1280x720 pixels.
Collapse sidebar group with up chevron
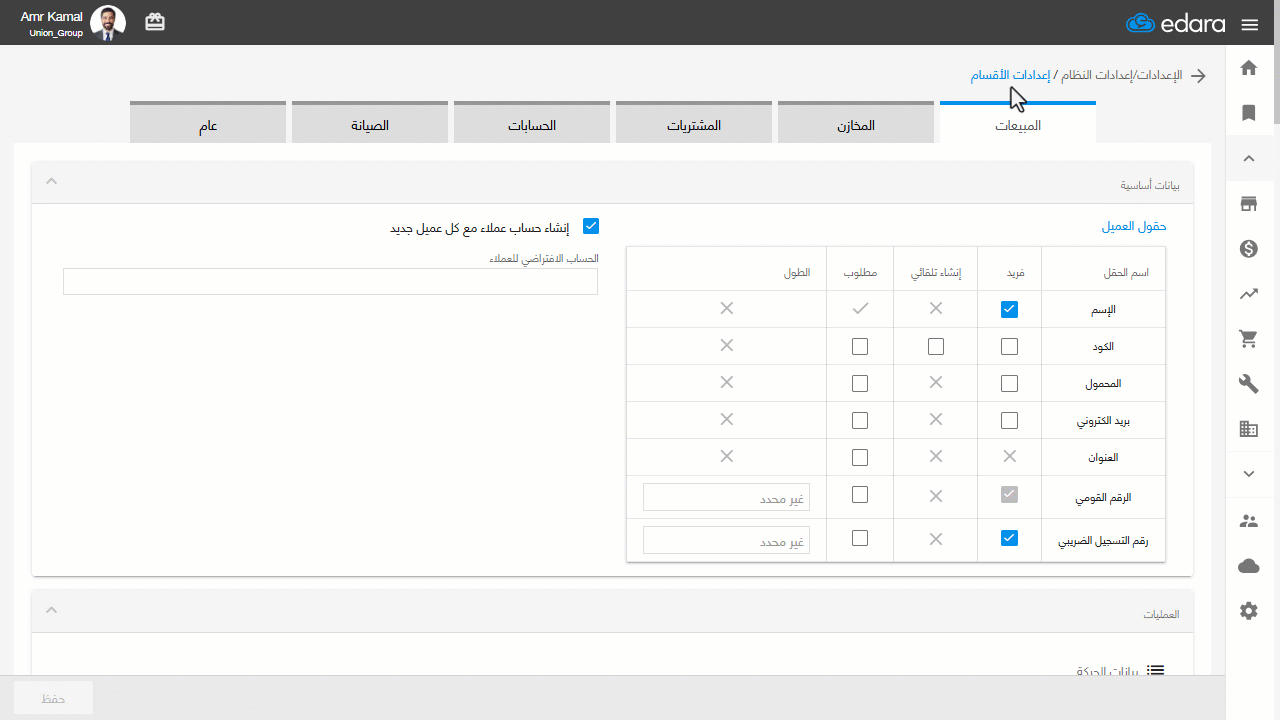pyautogui.click(x=1248, y=158)
